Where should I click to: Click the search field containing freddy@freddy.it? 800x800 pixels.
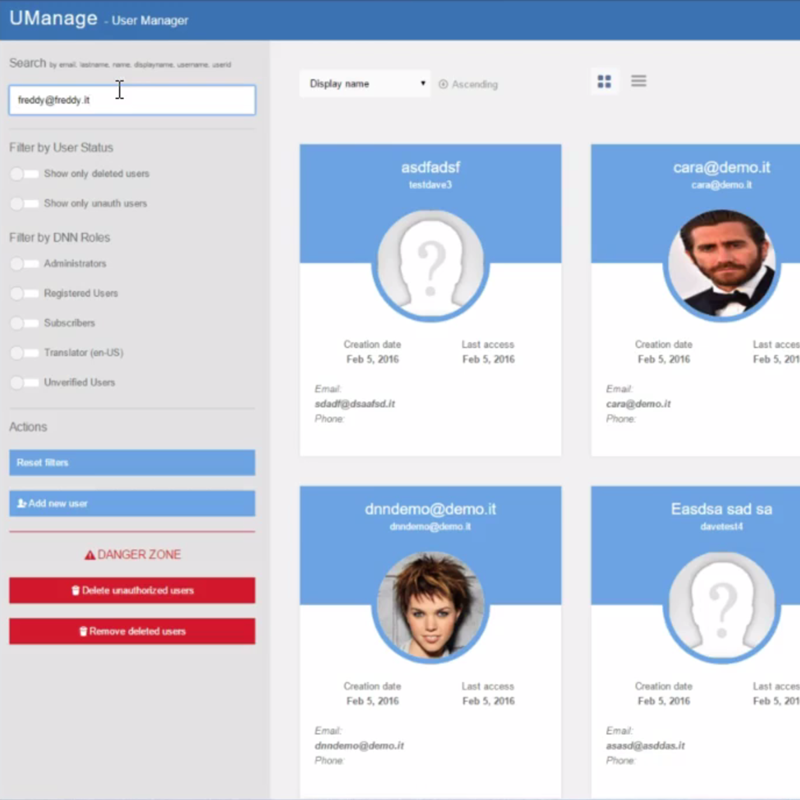(132, 100)
